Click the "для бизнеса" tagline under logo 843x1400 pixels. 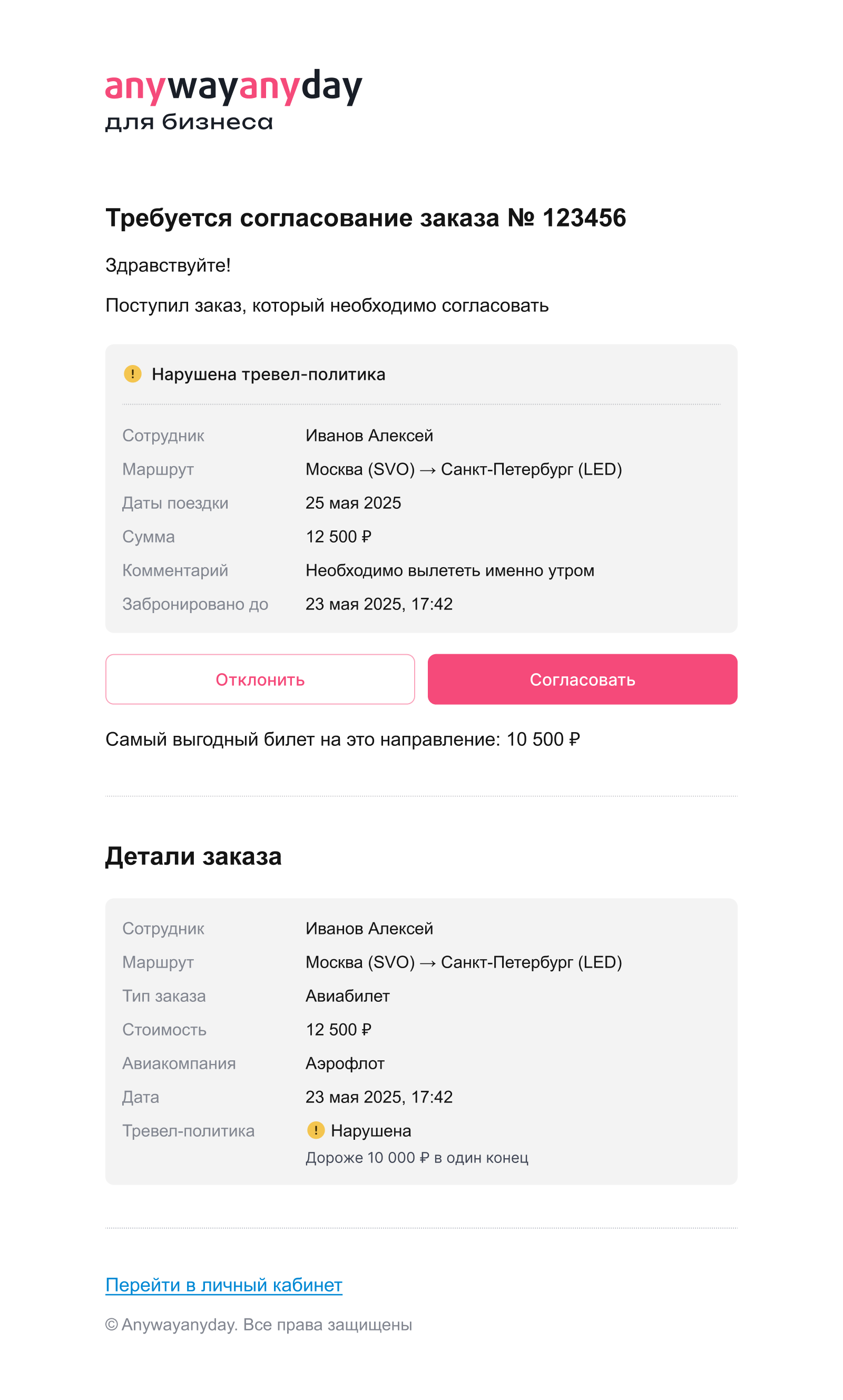(x=189, y=122)
